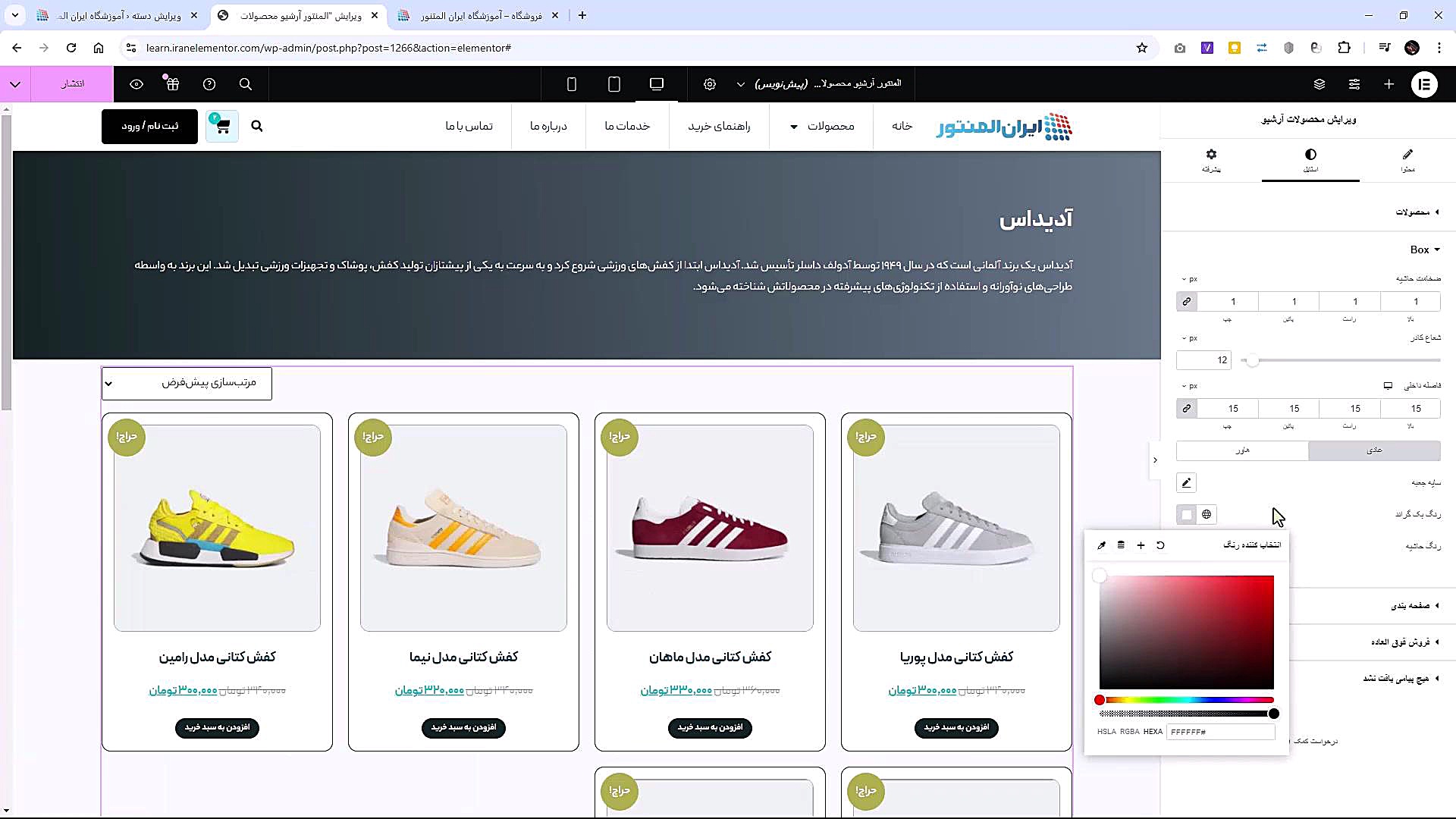Reload the browser page
1456x819 pixels.
click(71, 48)
